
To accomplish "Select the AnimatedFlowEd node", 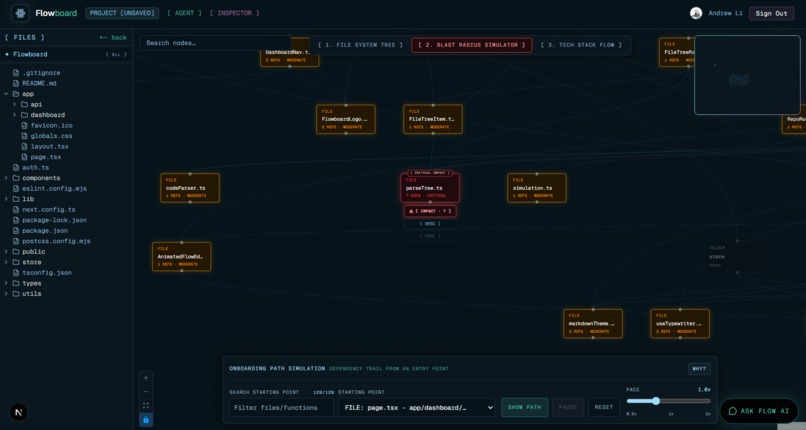I will coord(181,256).
